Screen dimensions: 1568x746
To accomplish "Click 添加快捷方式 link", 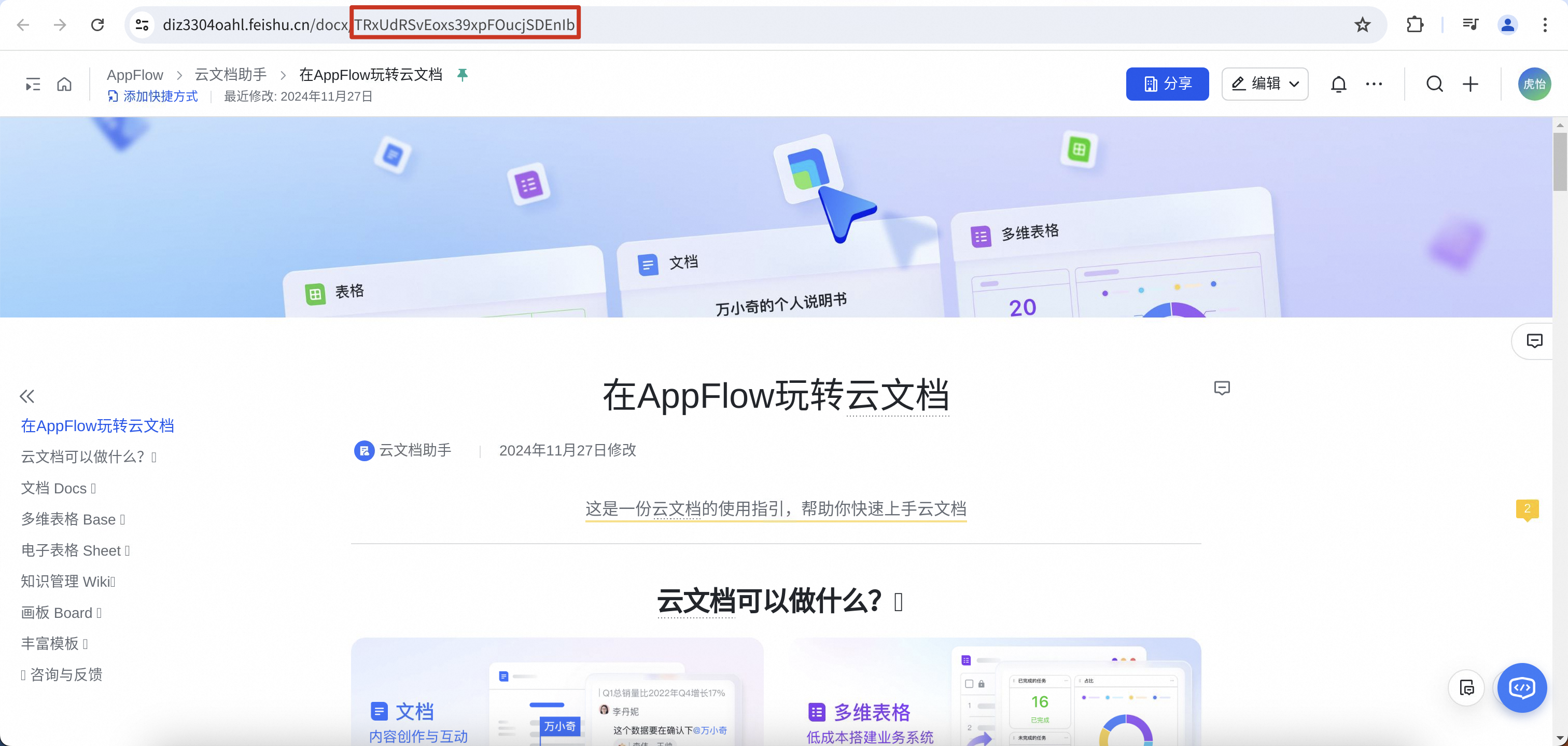I will click(153, 96).
